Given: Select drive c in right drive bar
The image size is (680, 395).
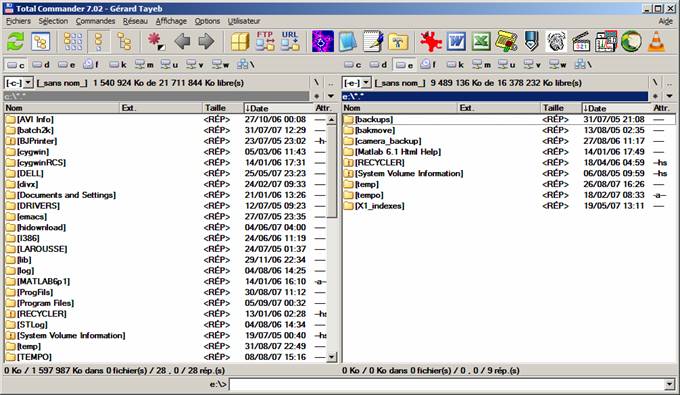Looking at the screenshot, I should [x=353, y=65].
